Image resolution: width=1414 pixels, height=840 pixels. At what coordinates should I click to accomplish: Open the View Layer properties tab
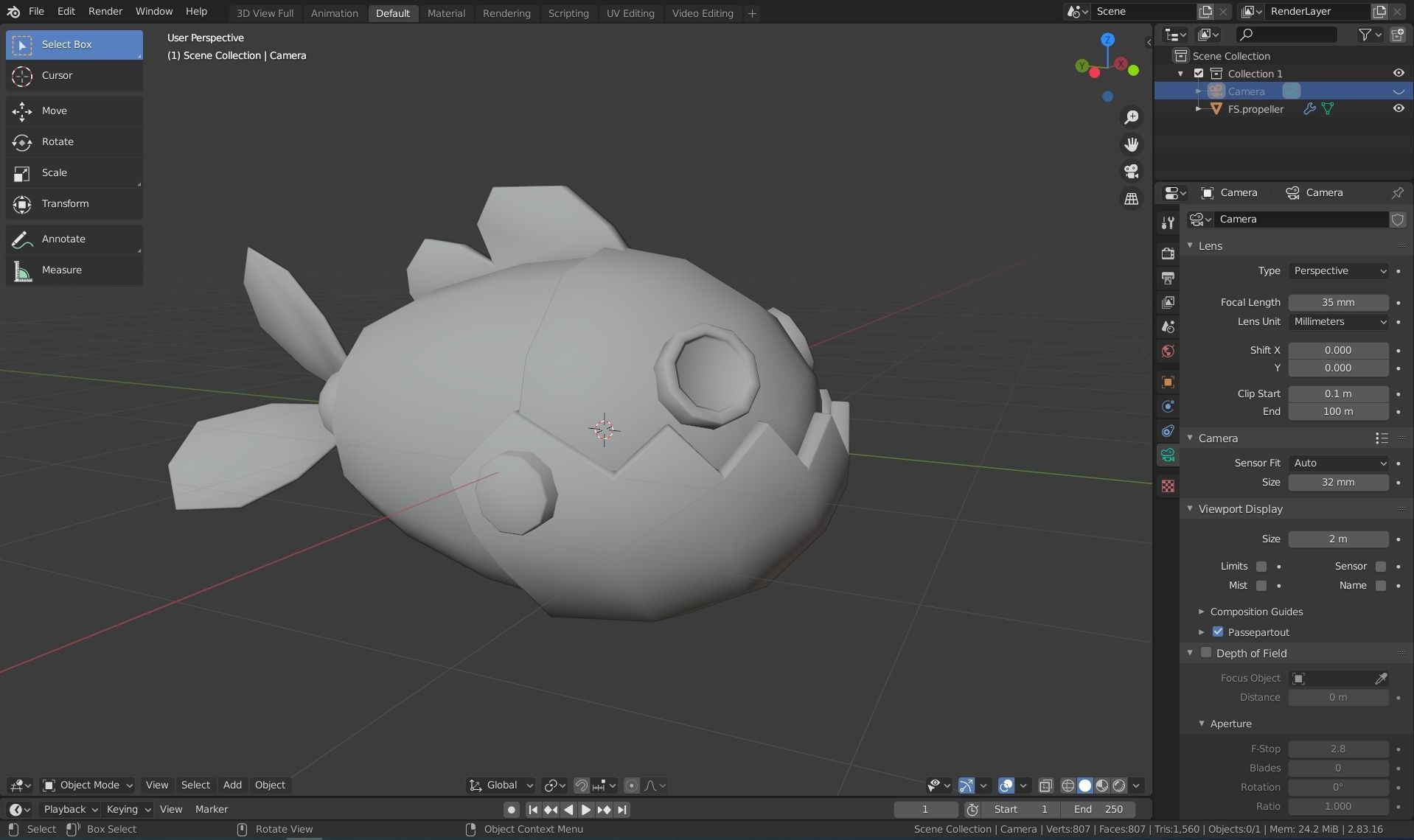click(x=1168, y=302)
